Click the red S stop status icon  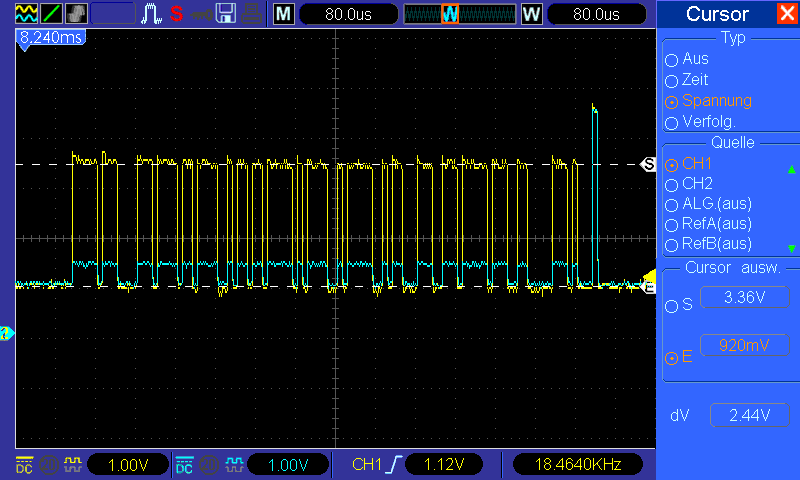(x=177, y=14)
